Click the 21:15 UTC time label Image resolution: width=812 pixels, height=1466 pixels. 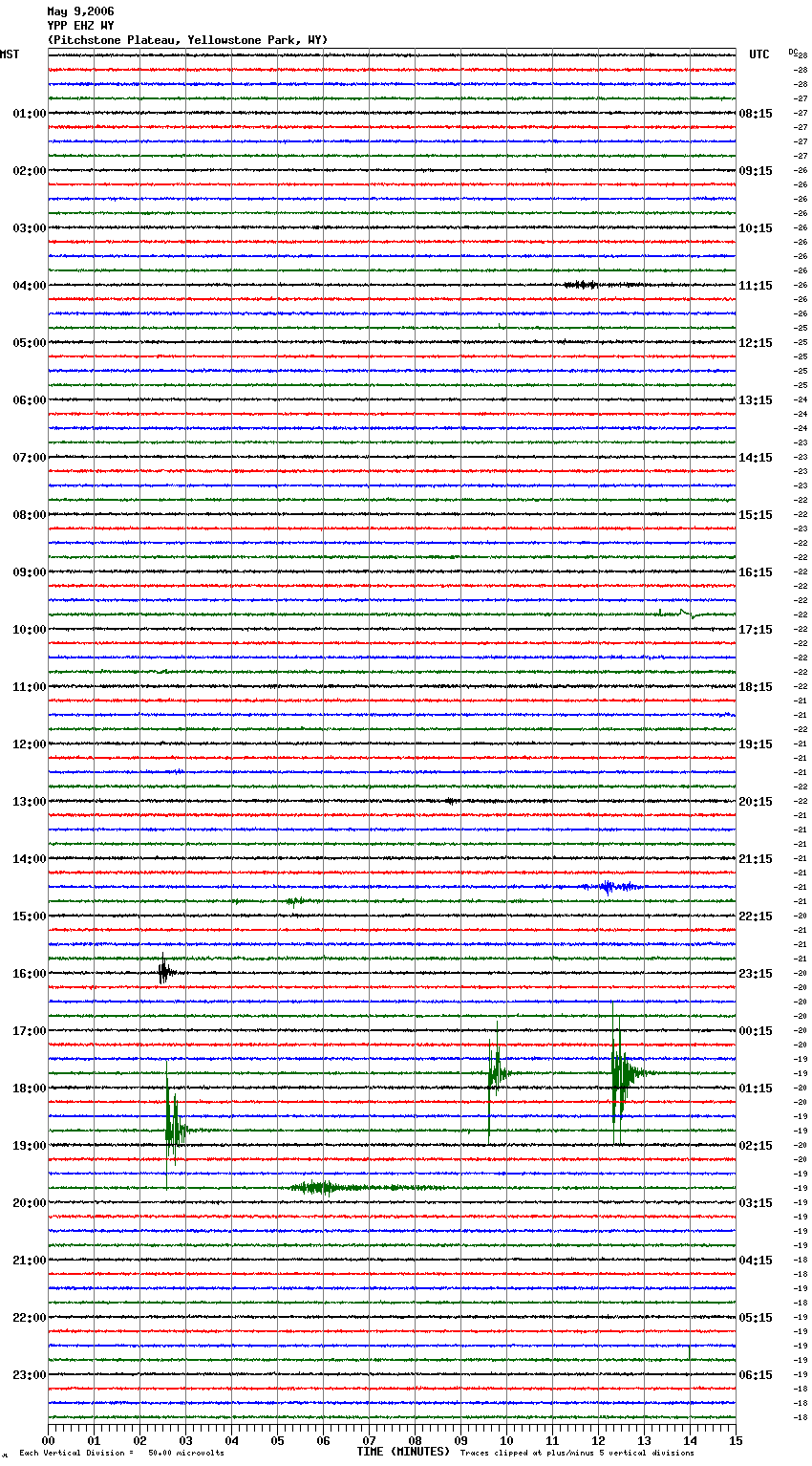[x=756, y=859]
